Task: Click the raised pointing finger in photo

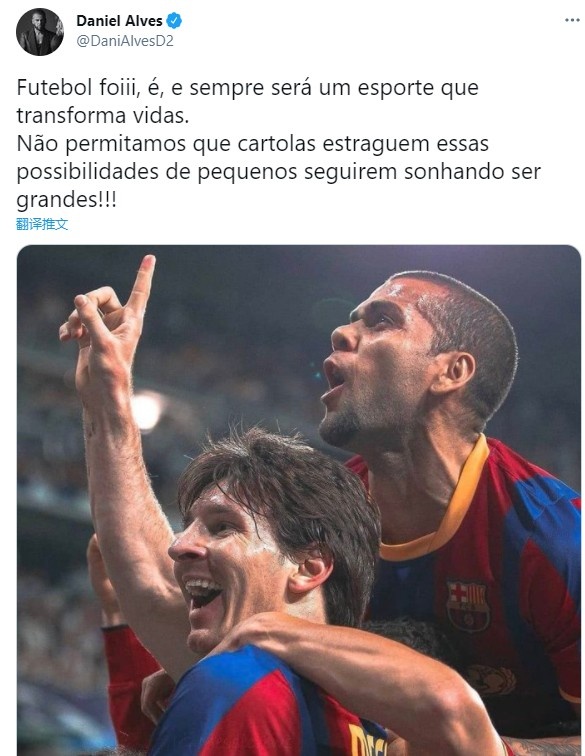Action: (x=140, y=284)
